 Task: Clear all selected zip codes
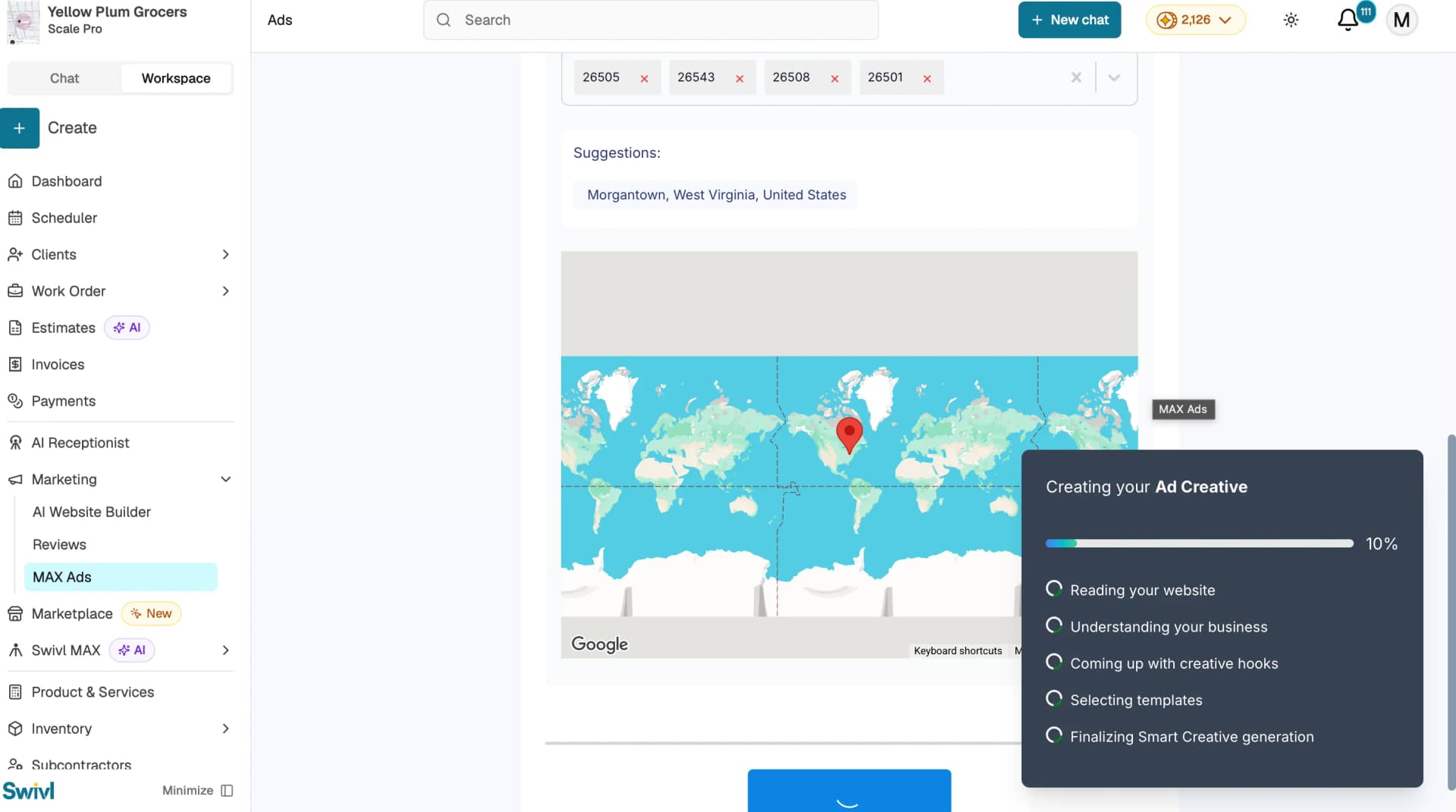coord(1076,77)
